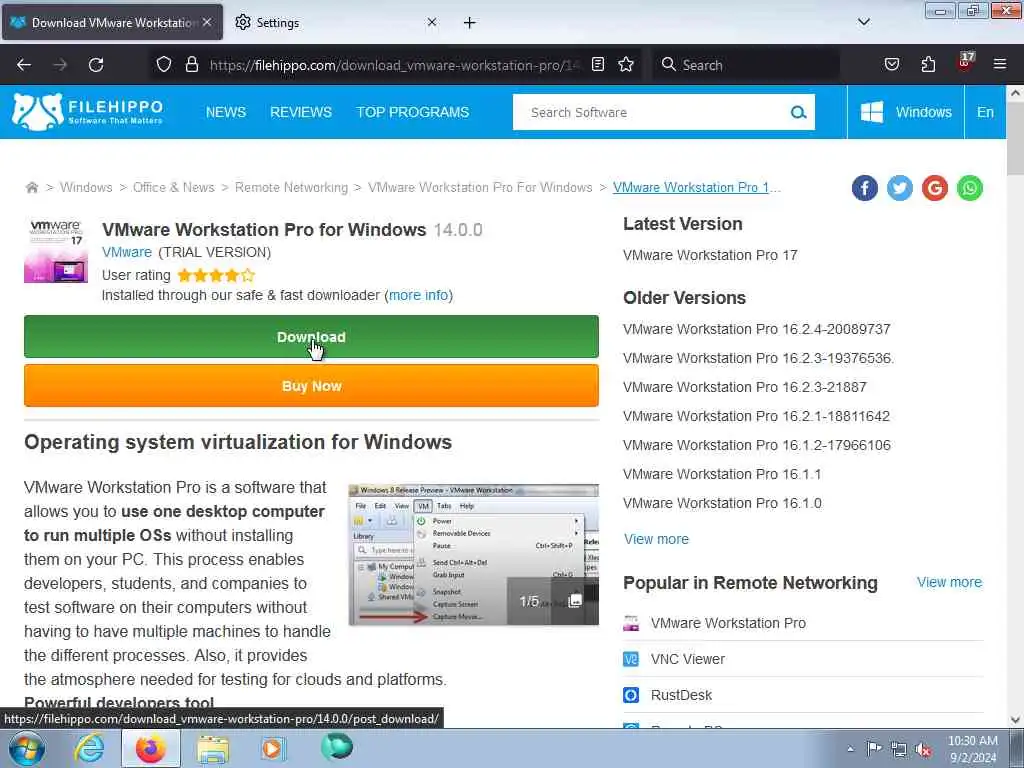
Task: Click the orange Buy Now button
Action: [x=312, y=386]
